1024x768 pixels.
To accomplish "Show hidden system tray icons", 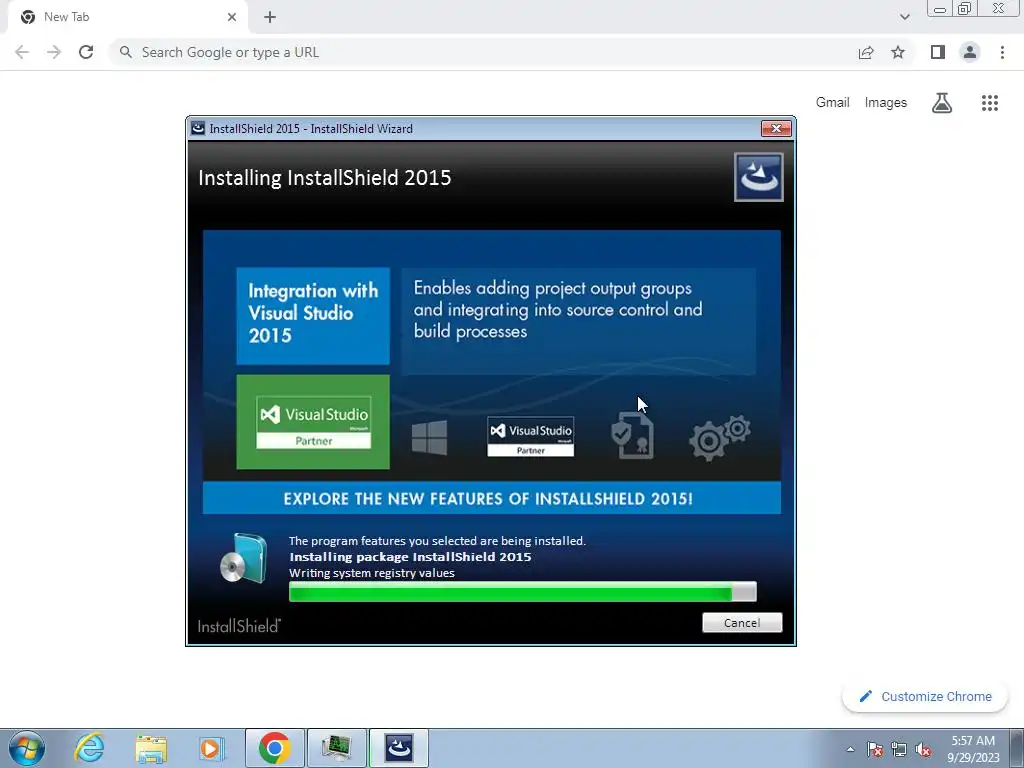I will (x=850, y=749).
